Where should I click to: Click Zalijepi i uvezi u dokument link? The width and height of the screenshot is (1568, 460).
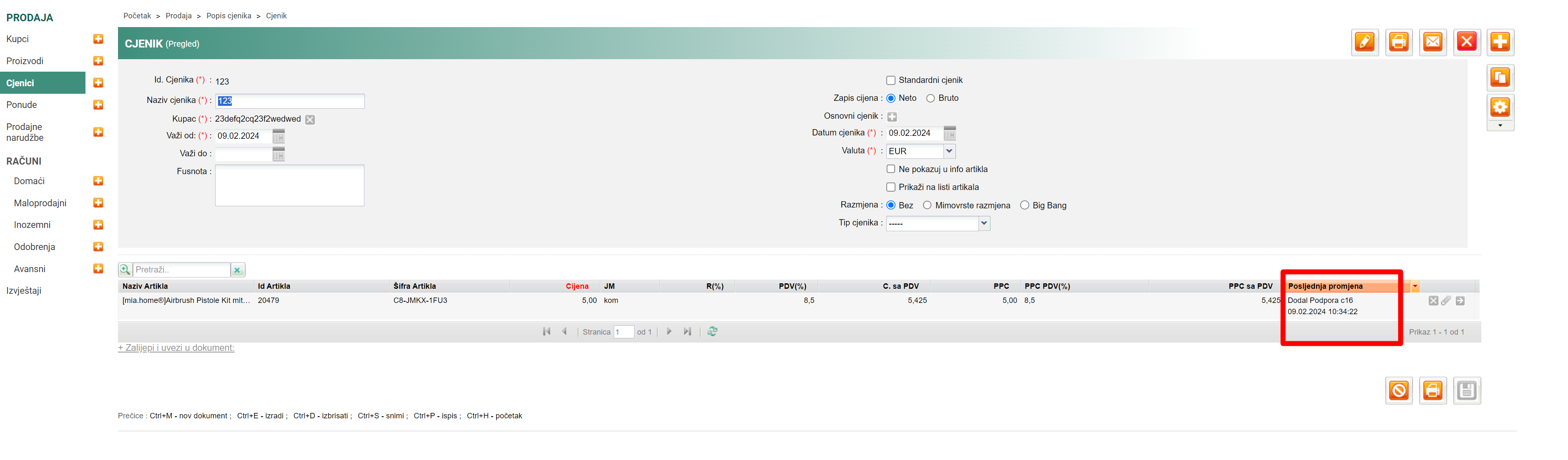pos(176,348)
